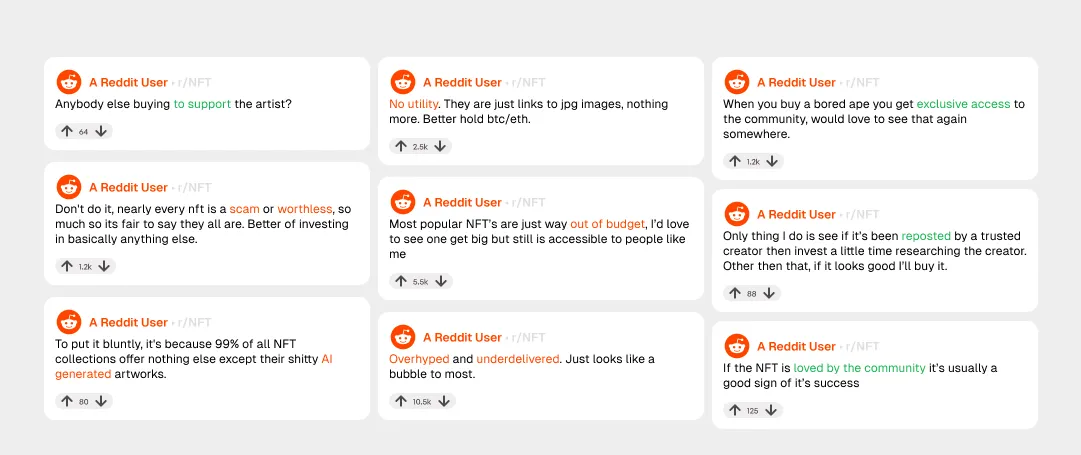The height and width of the screenshot is (455, 1081).
Task: Click the 80 vote count
Action: pyautogui.click(x=83, y=402)
